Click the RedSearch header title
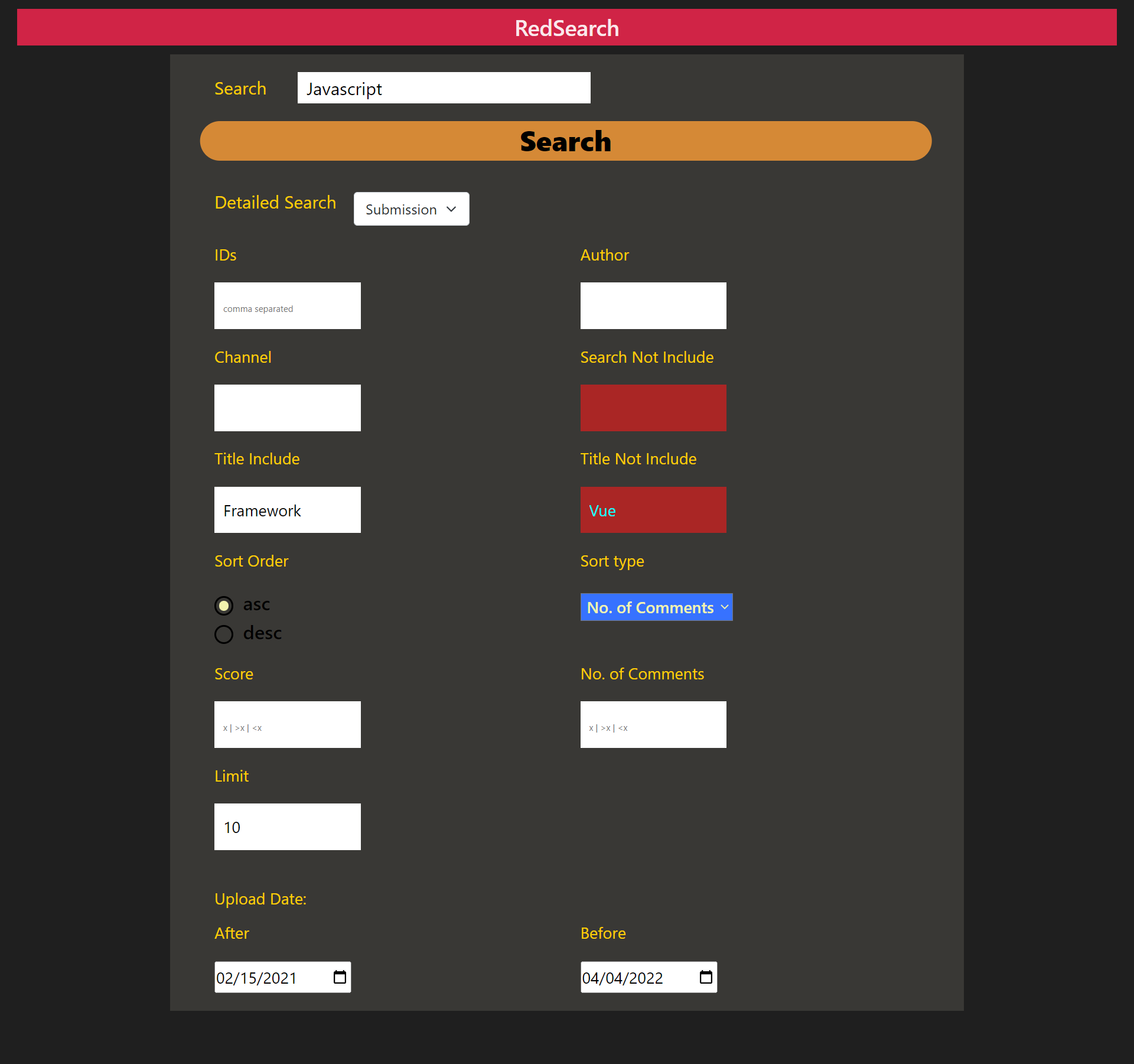Screen dimensions: 1134x1064 566,28
